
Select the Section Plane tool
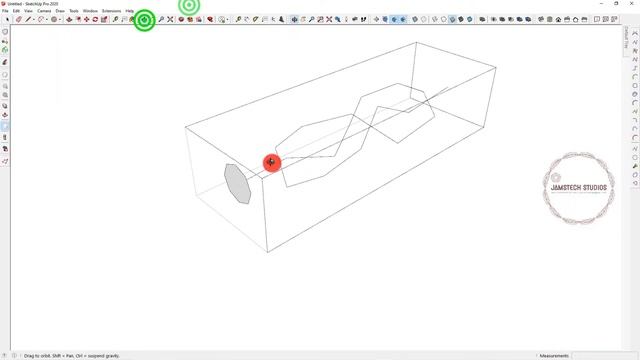(x=376, y=19)
